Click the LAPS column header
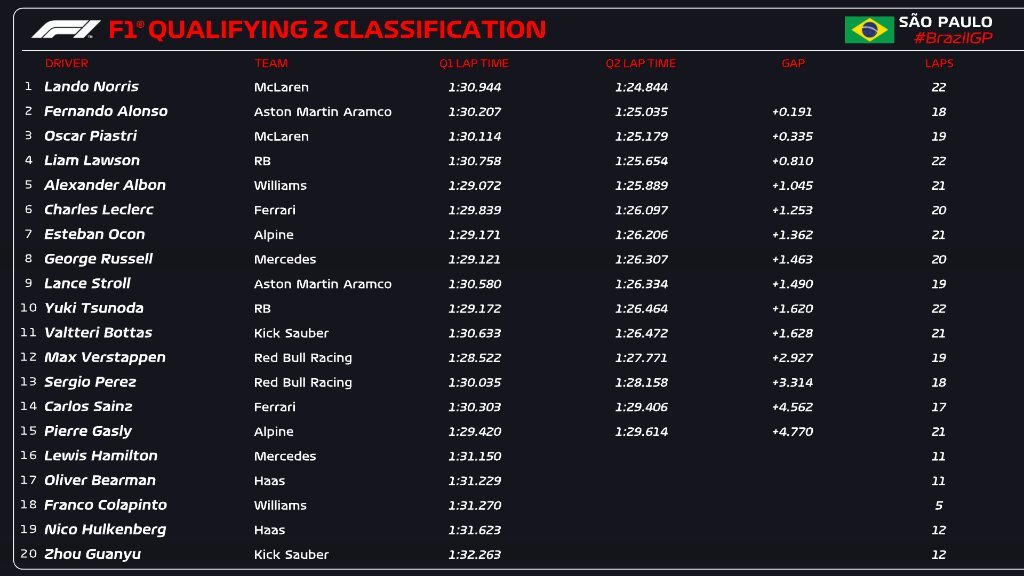Screen dimensions: 1024x576 (x=939, y=63)
